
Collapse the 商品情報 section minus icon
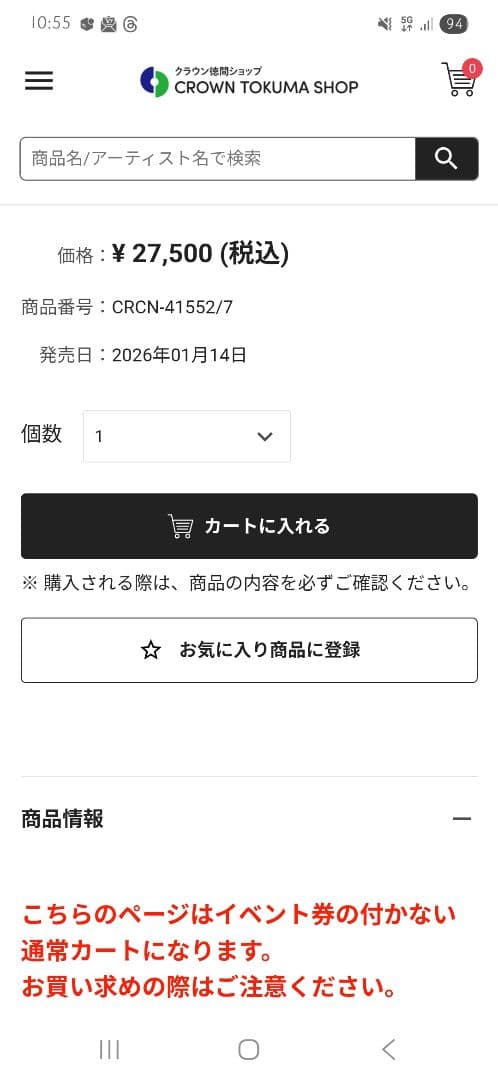[461, 818]
